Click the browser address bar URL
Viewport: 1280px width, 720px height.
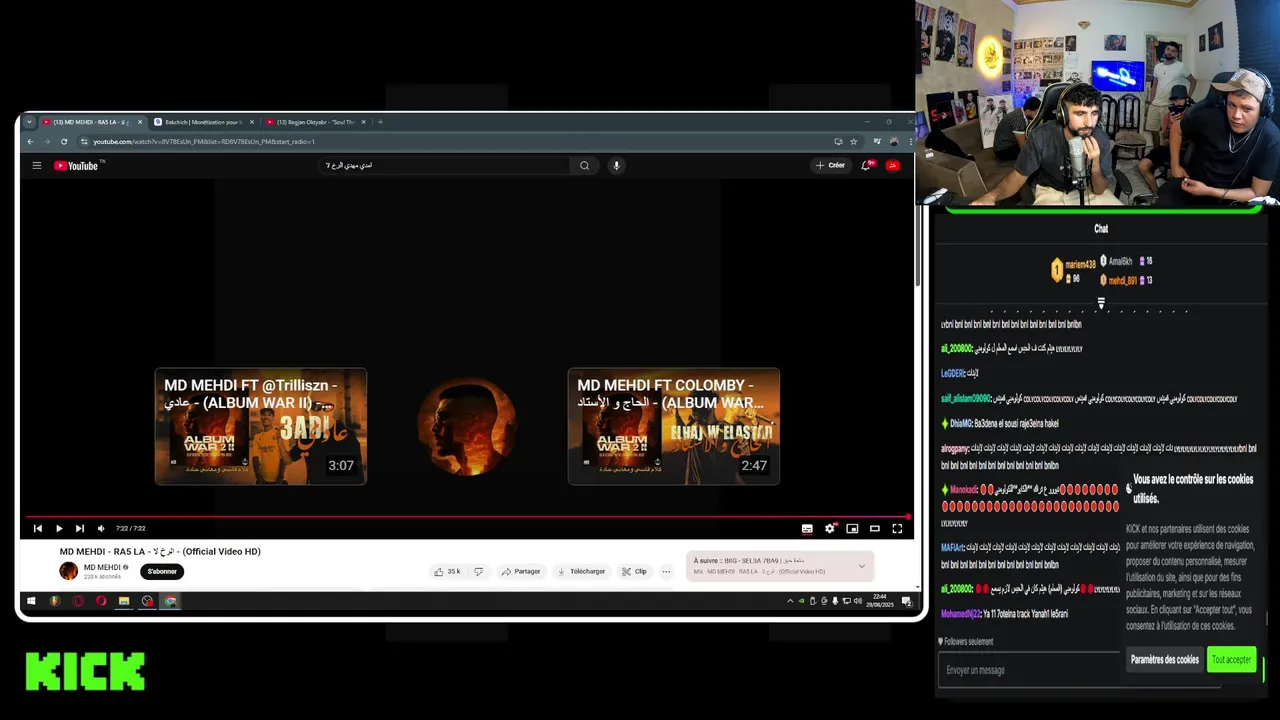[204, 142]
